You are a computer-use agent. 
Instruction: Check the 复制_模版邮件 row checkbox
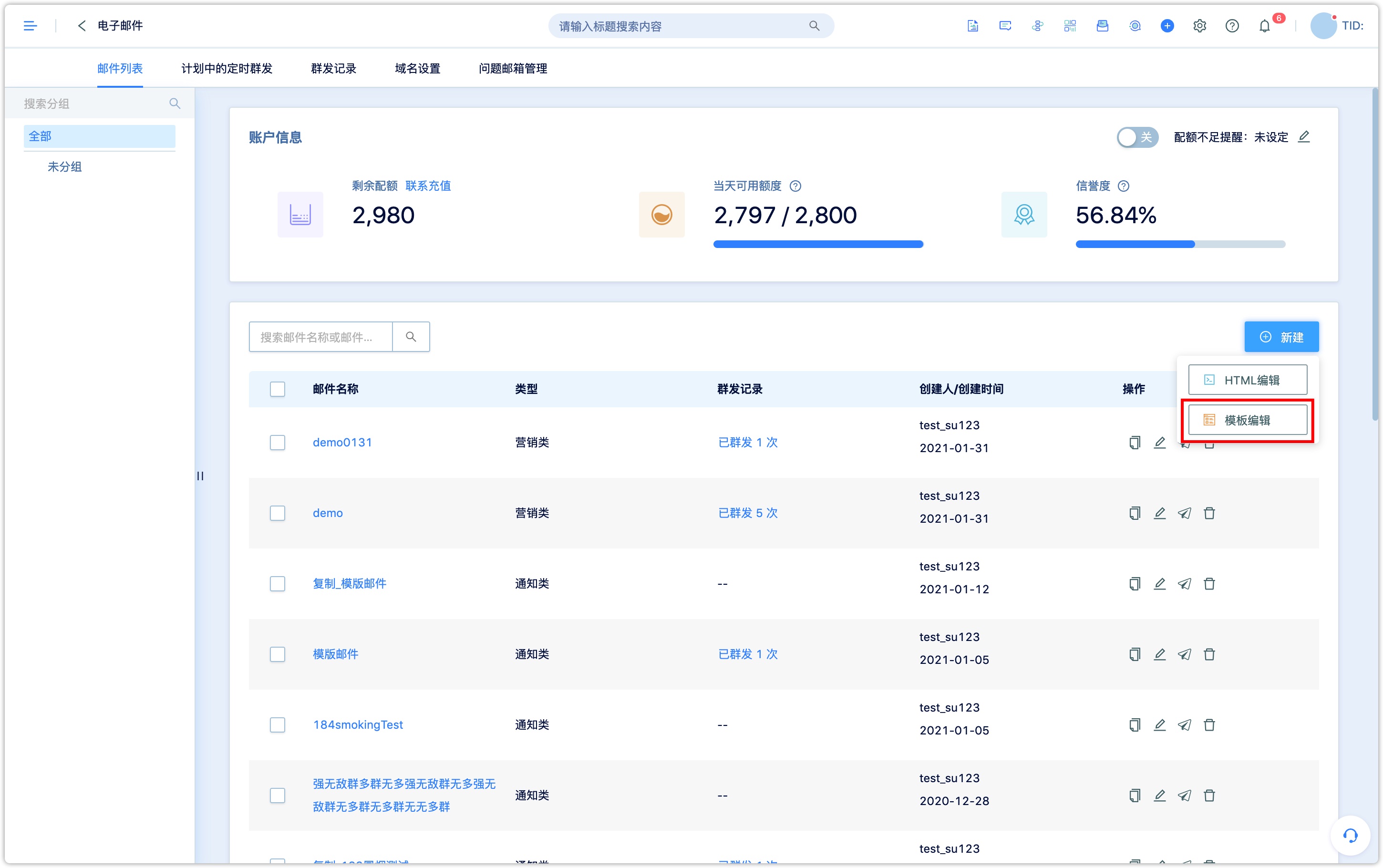click(277, 584)
